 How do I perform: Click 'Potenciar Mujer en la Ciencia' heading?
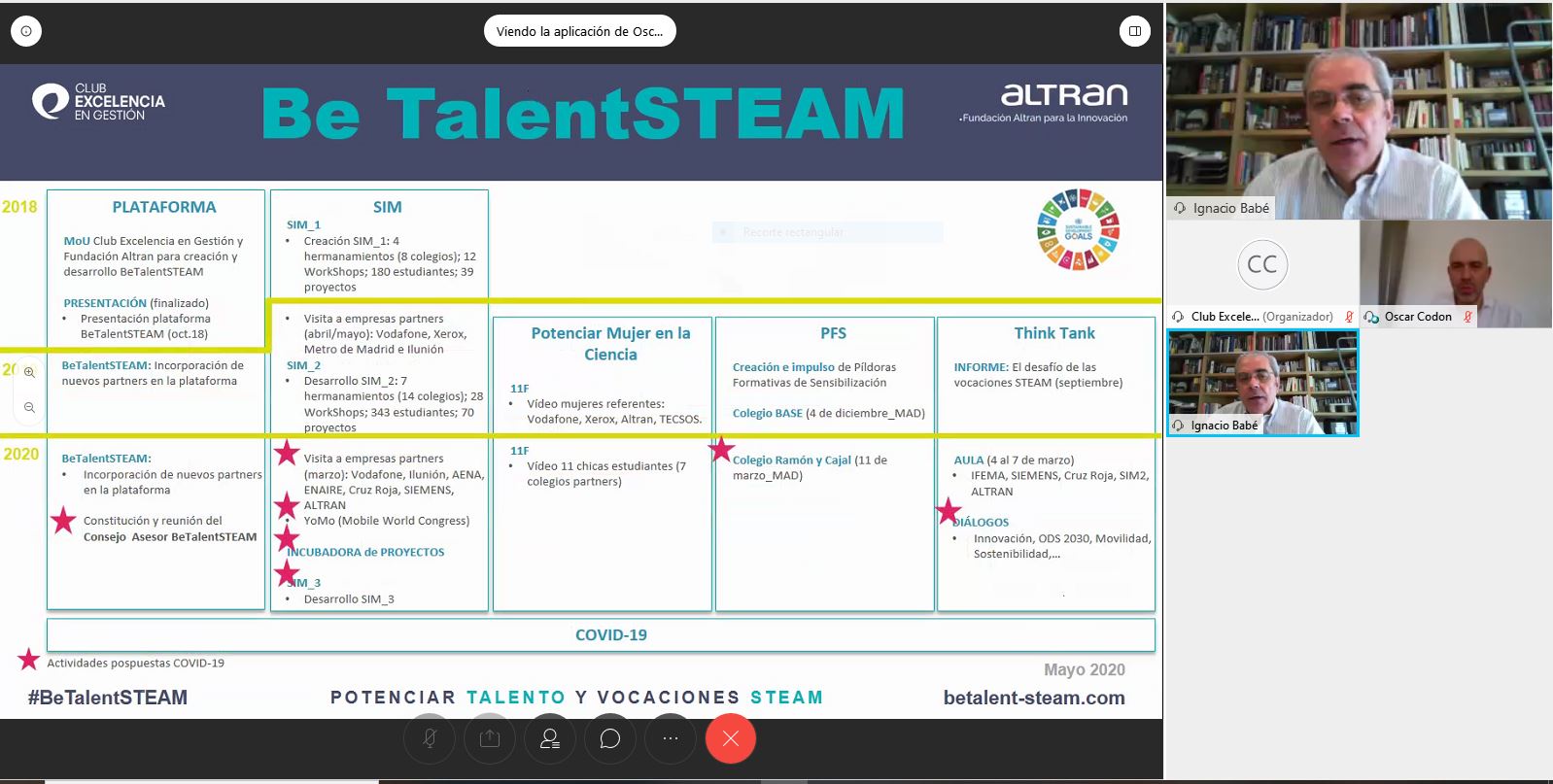[x=610, y=344]
